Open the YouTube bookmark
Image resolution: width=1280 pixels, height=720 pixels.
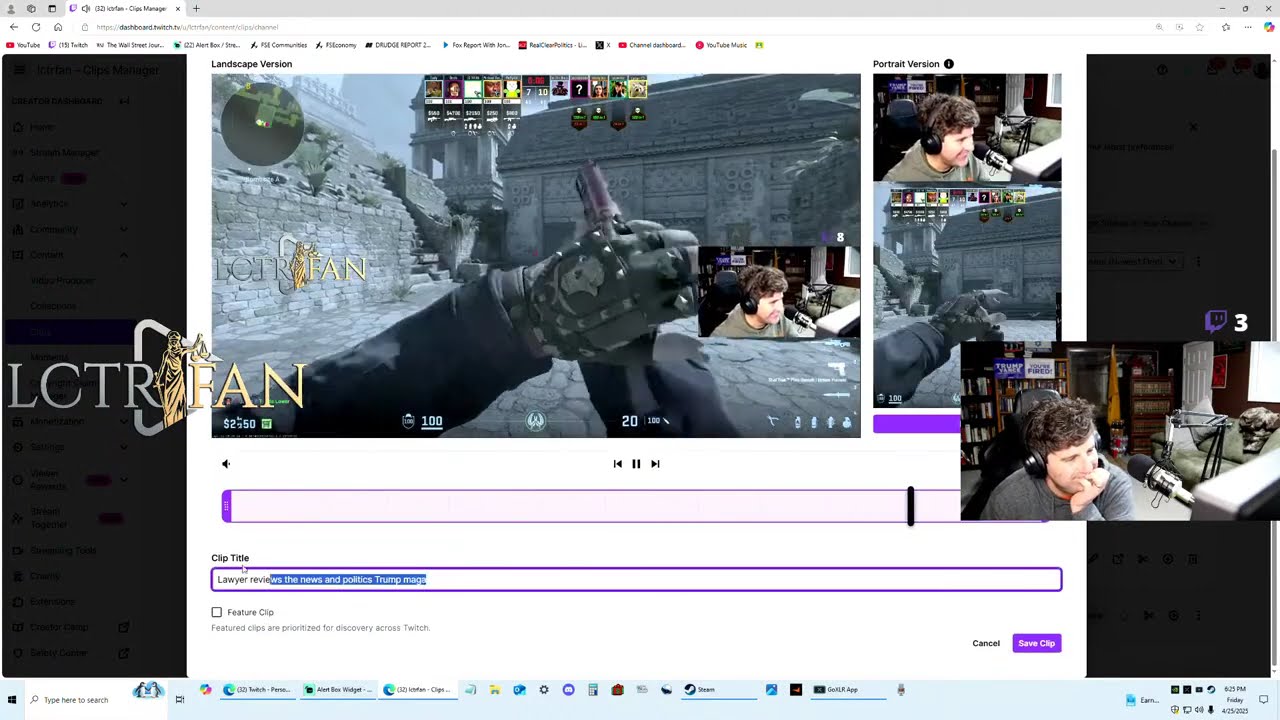pyautogui.click(x=23, y=45)
